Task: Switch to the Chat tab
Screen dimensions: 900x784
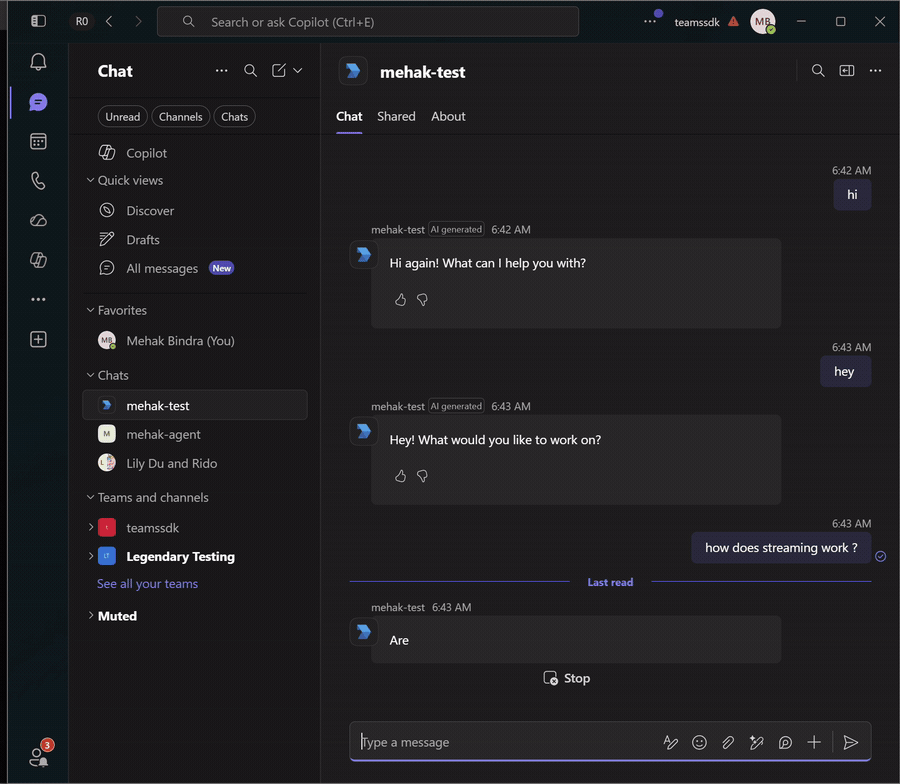Action: pyautogui.click(x=349, y=117)
